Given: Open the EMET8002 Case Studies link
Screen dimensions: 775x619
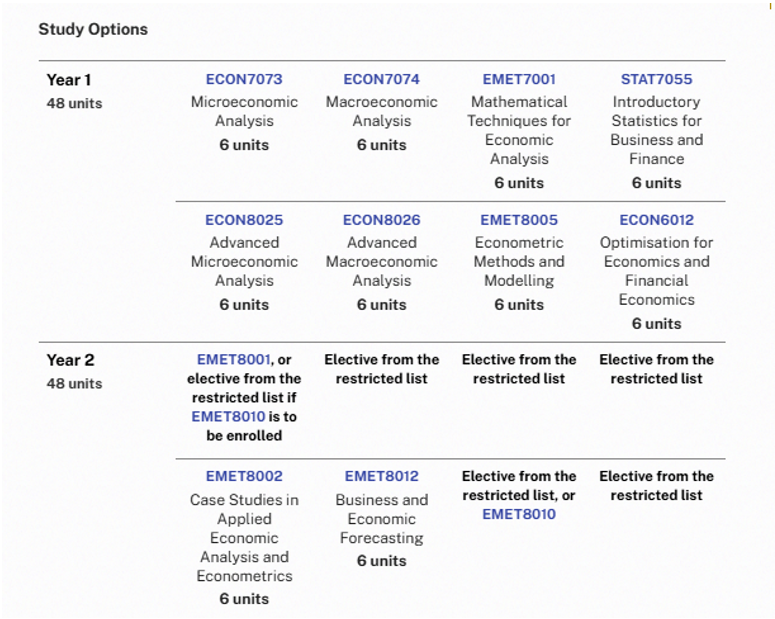Looking at the screenshot, I should click(244, 476).
